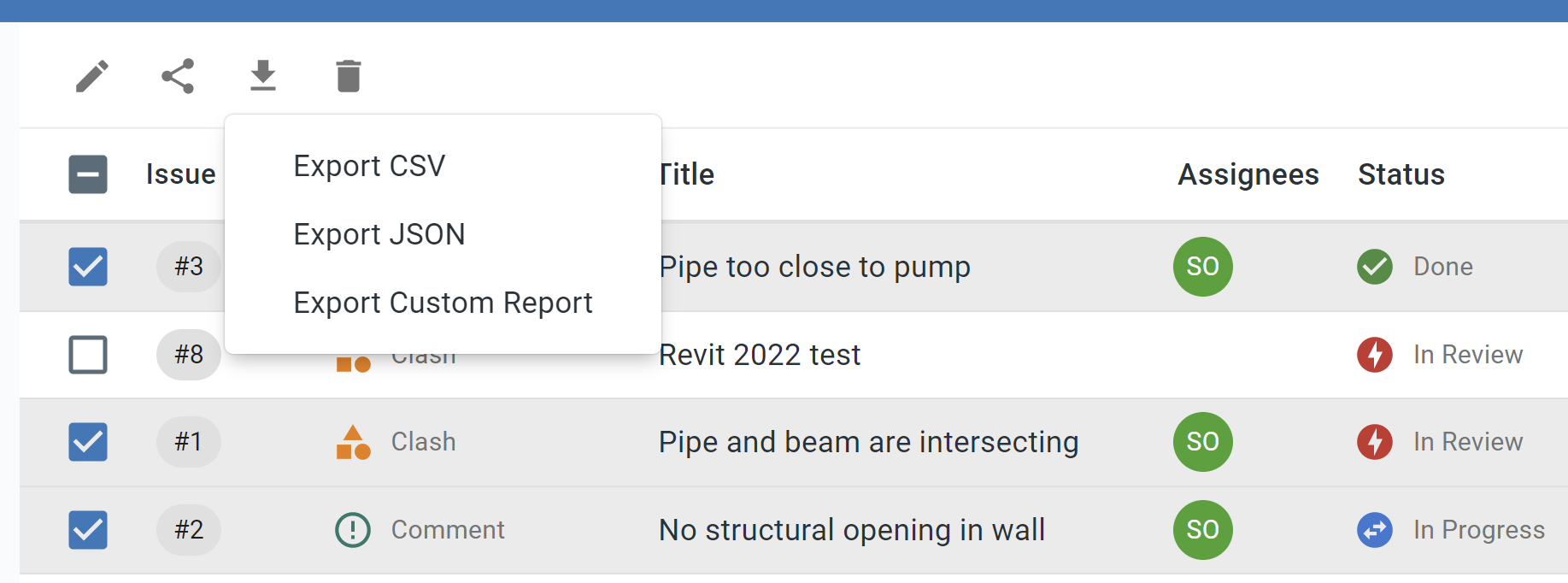Uncheck the checkbox for issue #3

pyautogui.click(x=88, y=267)
